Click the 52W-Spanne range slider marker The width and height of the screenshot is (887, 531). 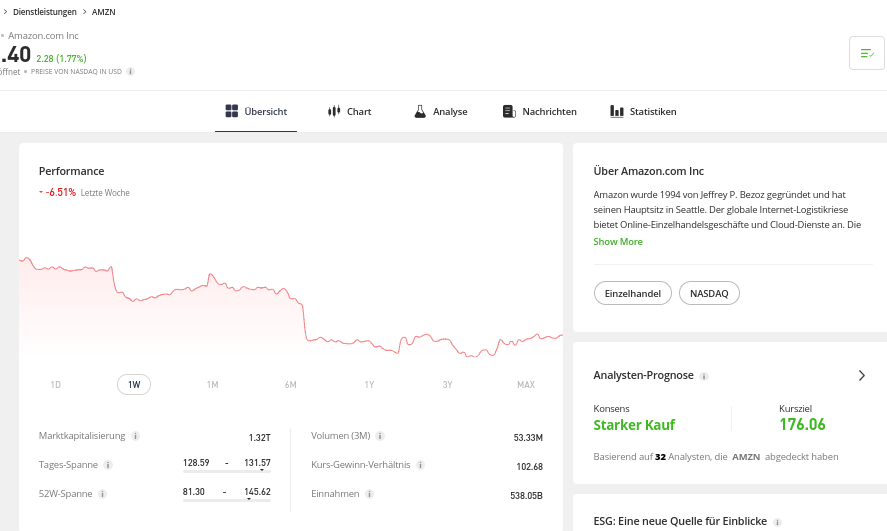pyautogui.click(x=249, y=499)
